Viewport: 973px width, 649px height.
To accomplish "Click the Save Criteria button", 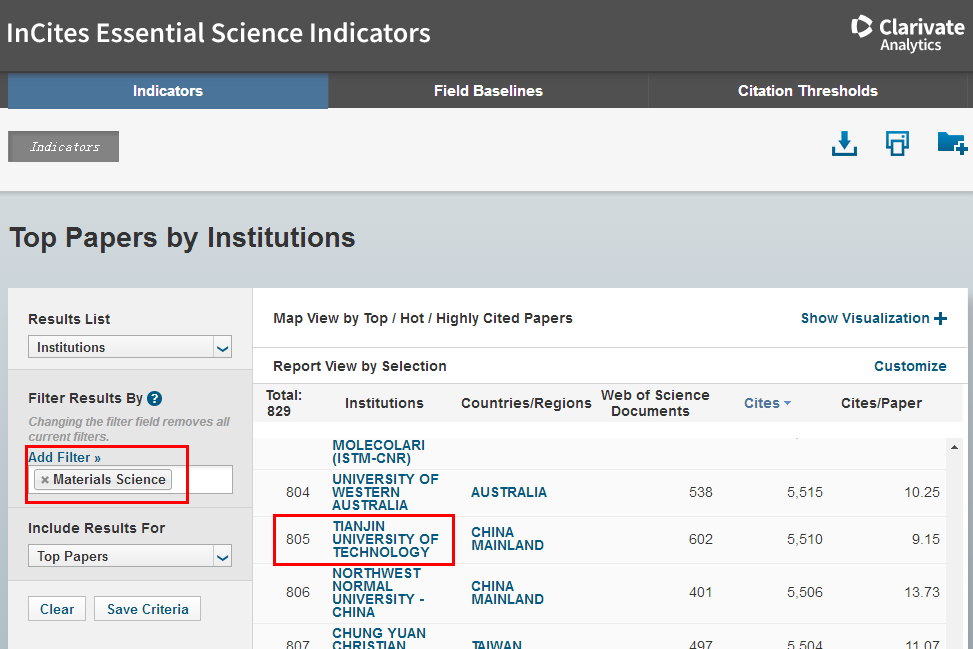I will (x=148, y=609).
